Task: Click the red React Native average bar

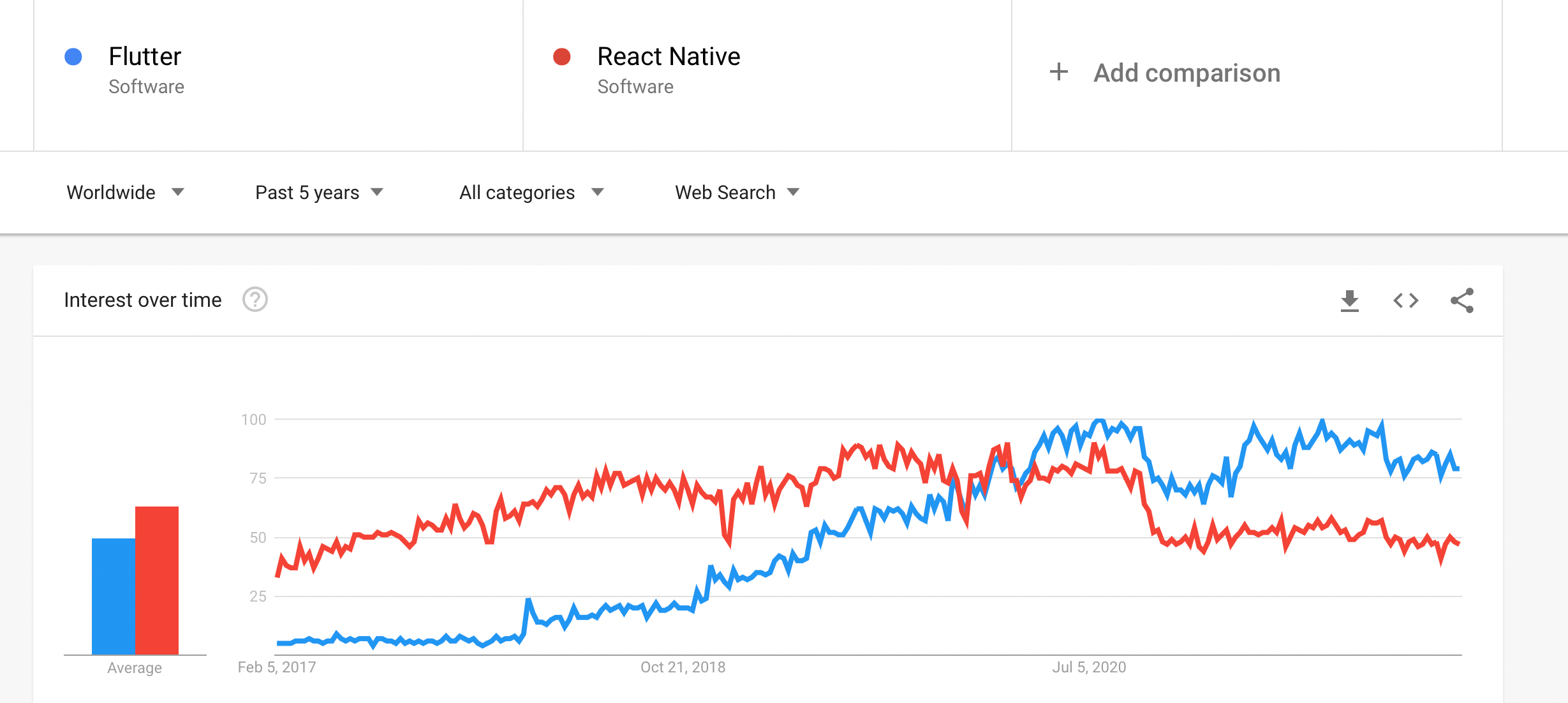Action: [x=157, y=581]
